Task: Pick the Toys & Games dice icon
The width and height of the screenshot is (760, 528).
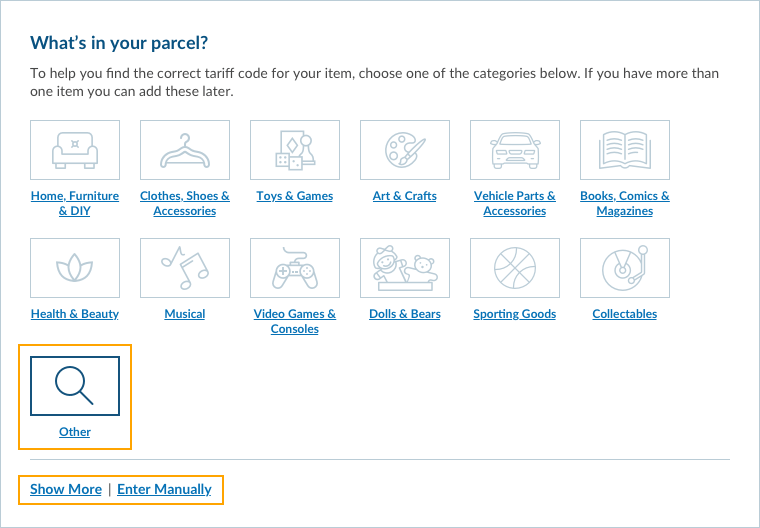Action: click(295, 150)
